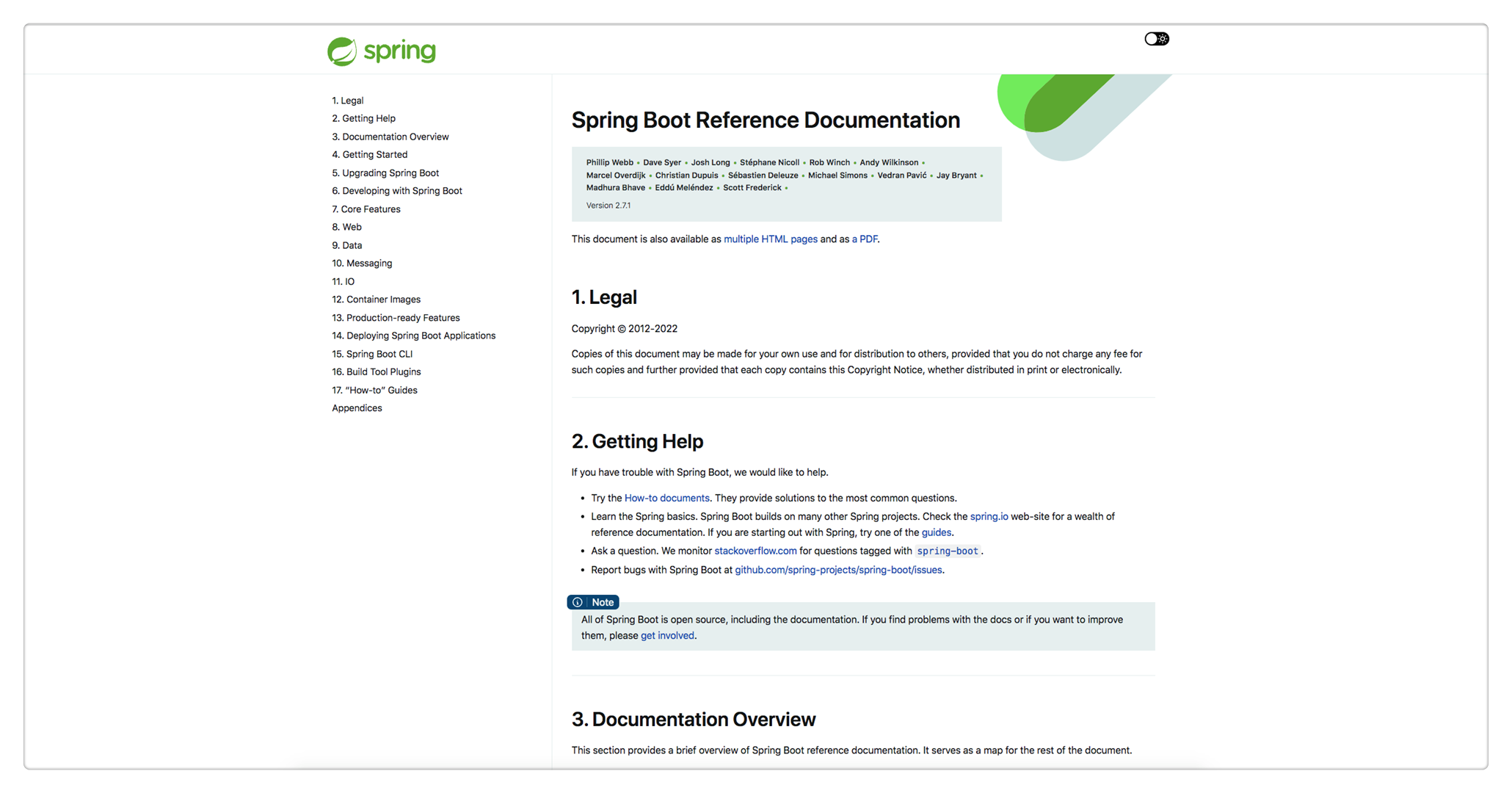Click the Note info icon

578,602
